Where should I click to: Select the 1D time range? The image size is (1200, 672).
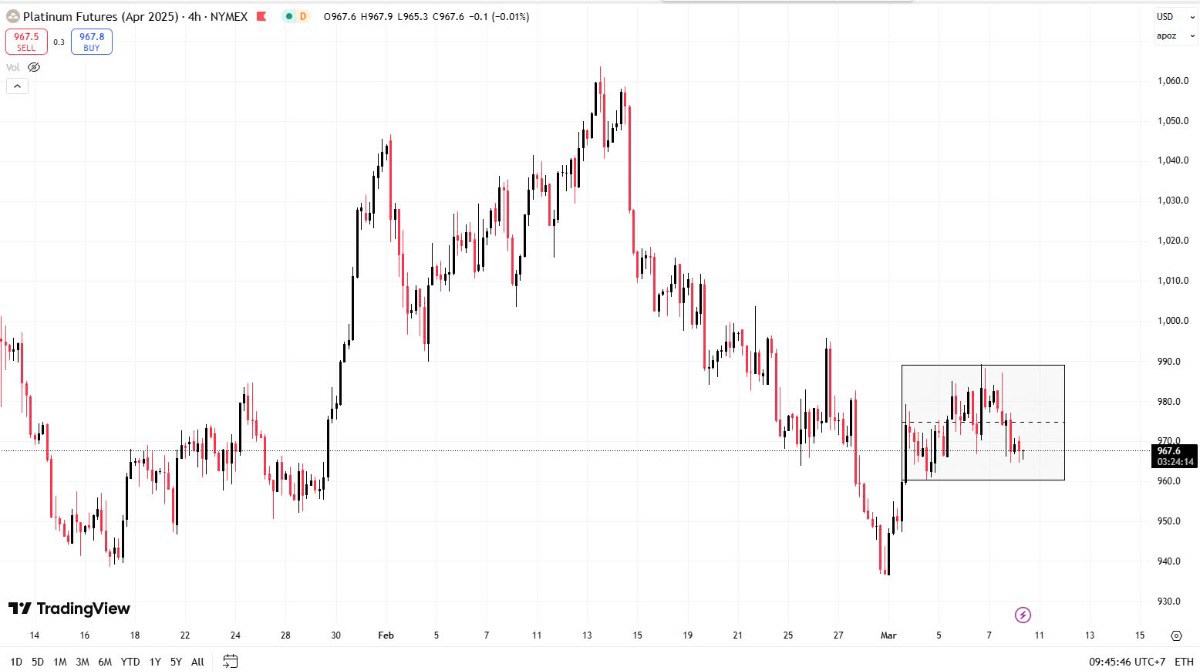pos(17,661)
